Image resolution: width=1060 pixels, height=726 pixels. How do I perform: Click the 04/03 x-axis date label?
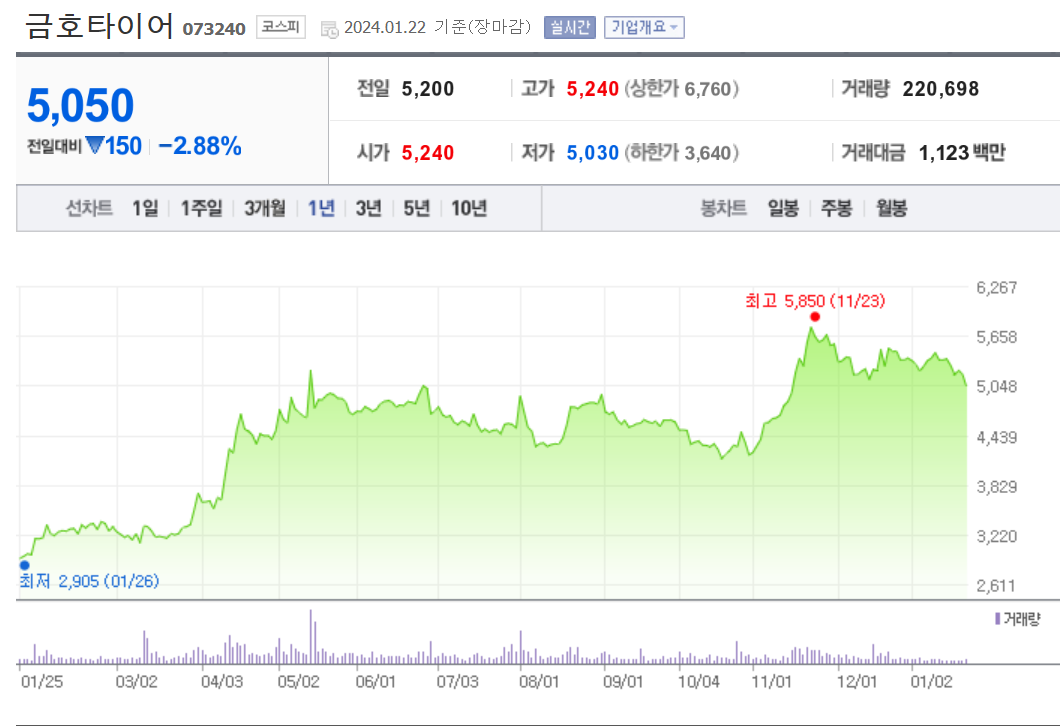point(222,681)
